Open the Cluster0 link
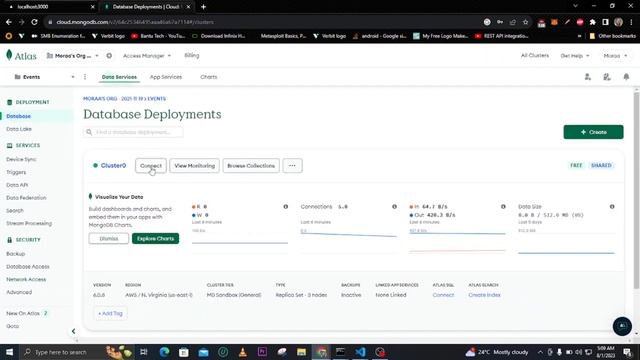 pos(113,165)
